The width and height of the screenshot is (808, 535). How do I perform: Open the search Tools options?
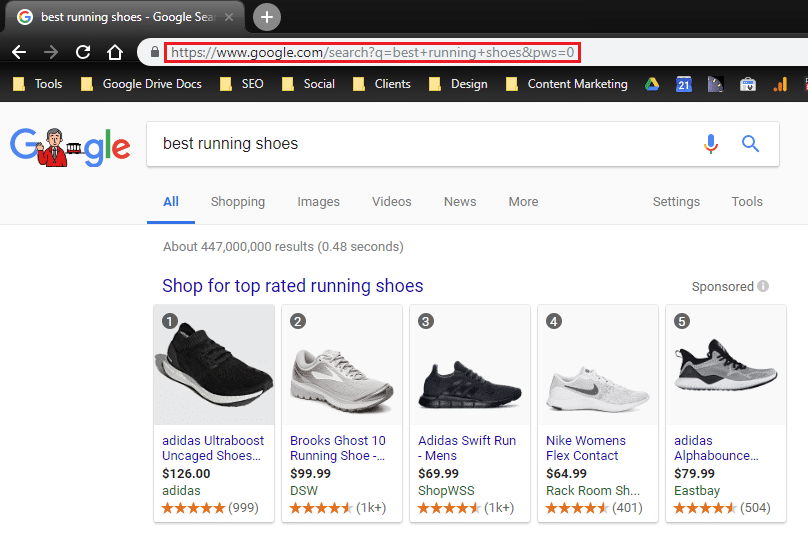(747, 202)
